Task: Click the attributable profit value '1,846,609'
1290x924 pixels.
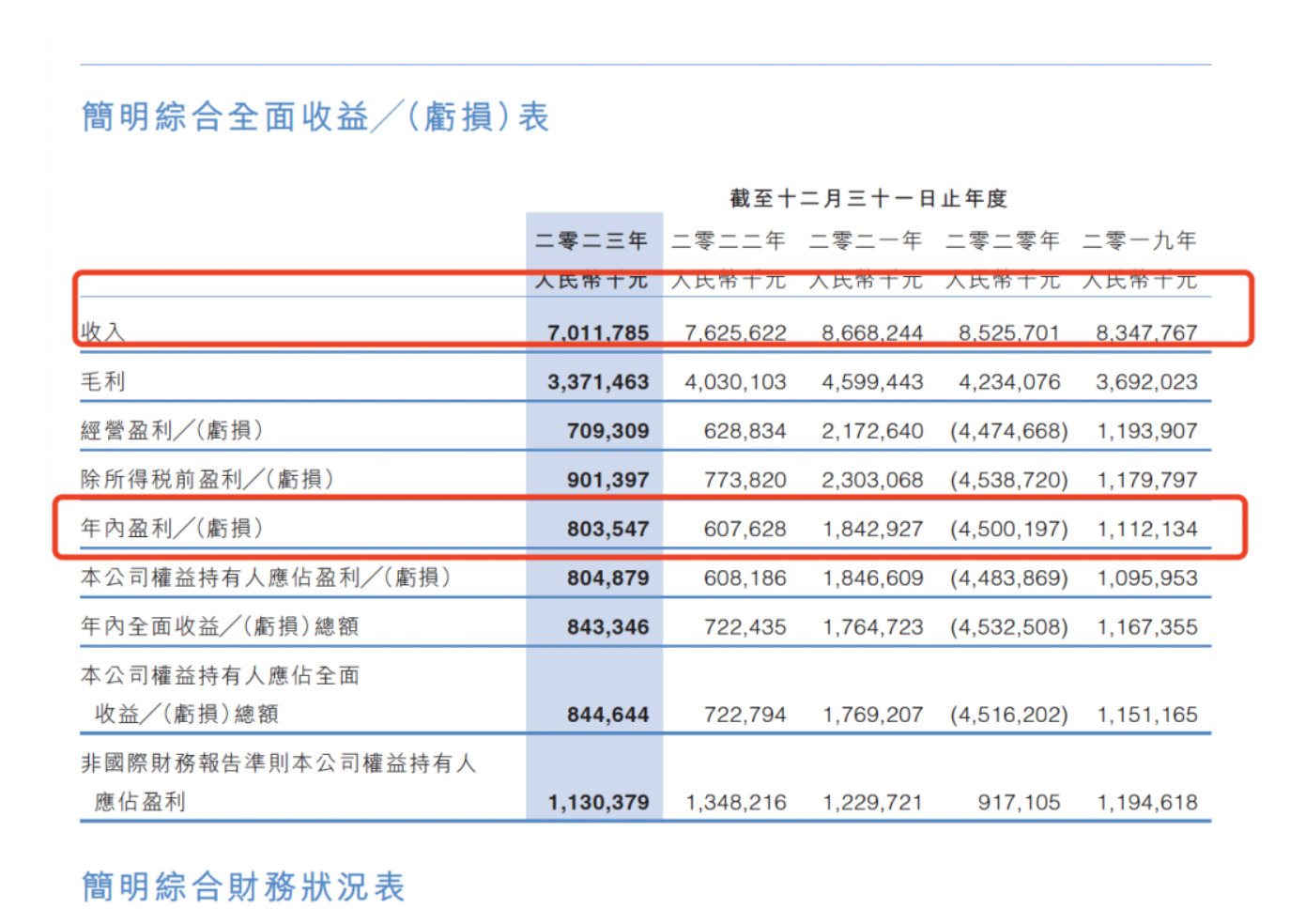Action: pos(873,577)
